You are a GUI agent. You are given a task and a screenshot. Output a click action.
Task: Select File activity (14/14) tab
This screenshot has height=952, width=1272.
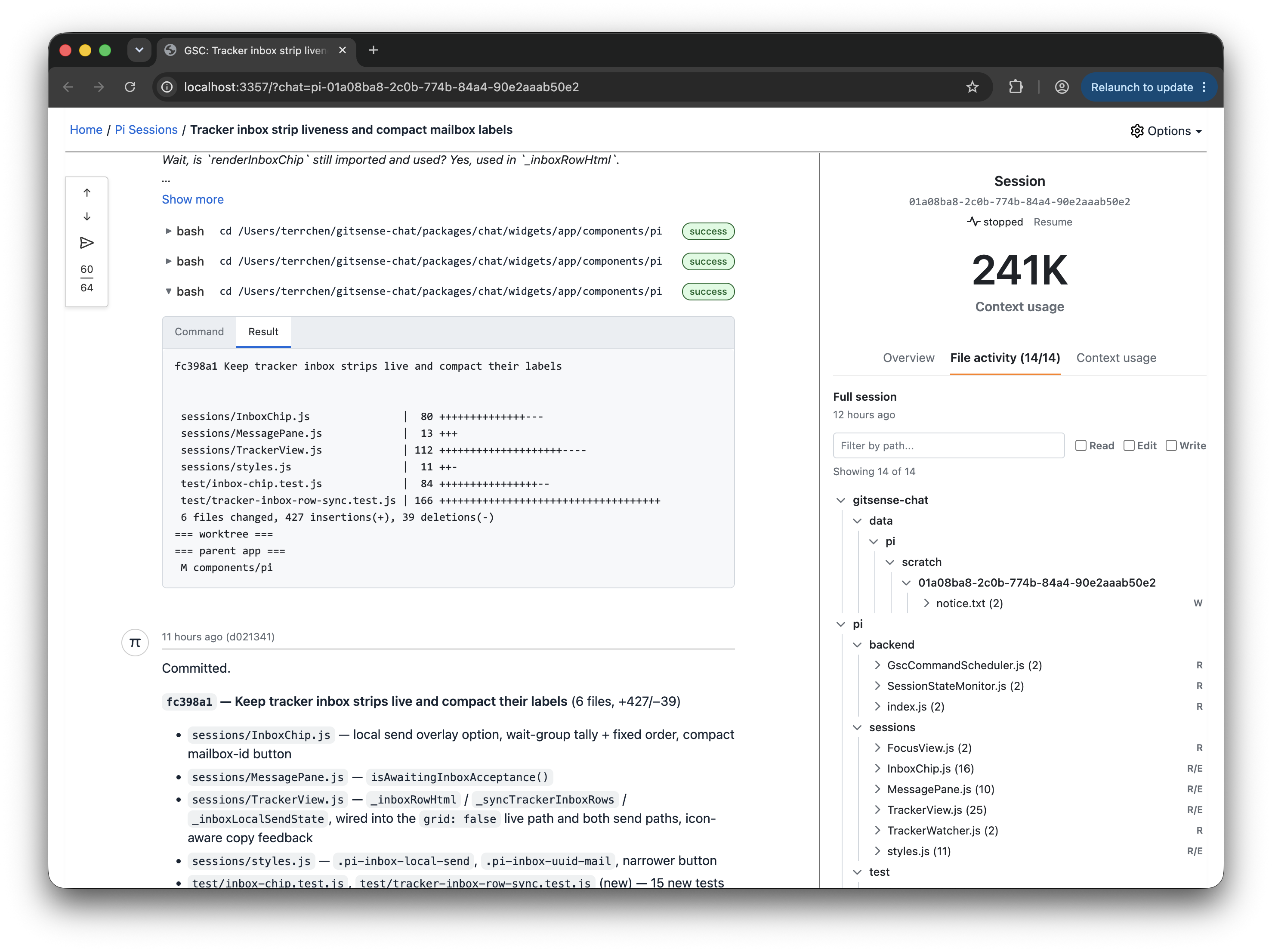1005,358
